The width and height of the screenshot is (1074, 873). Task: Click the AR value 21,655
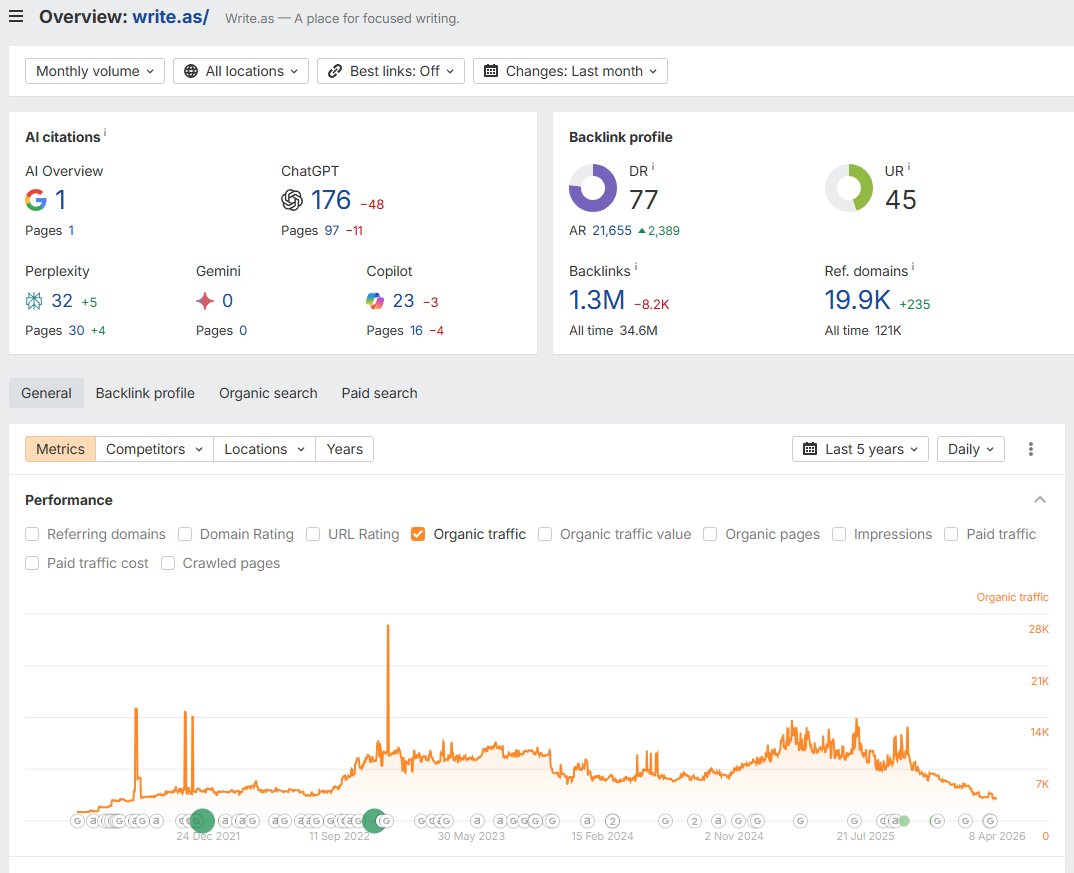pos(612,231)
